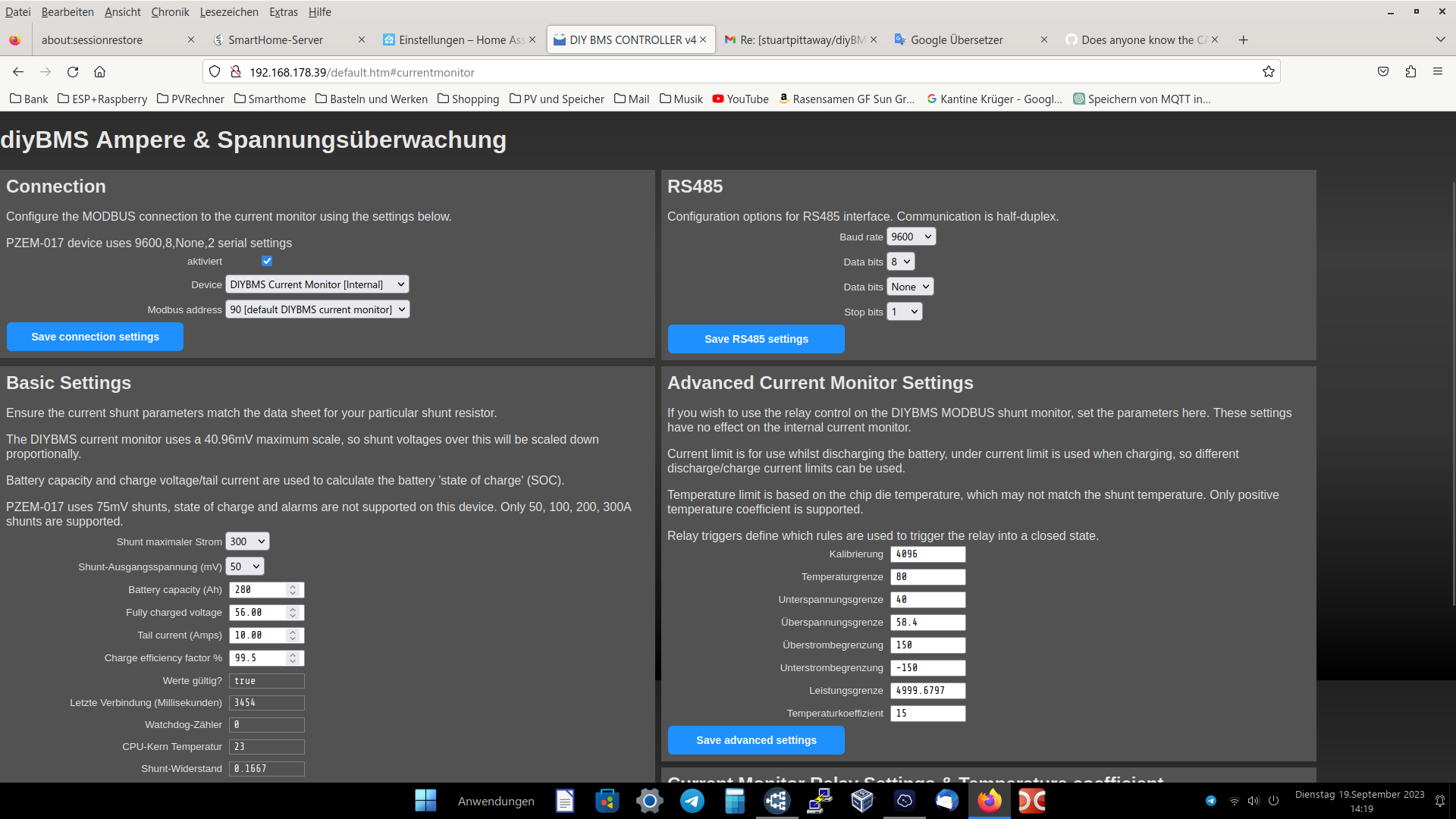
Task: Open the browser home page
Action: (99, 71)
